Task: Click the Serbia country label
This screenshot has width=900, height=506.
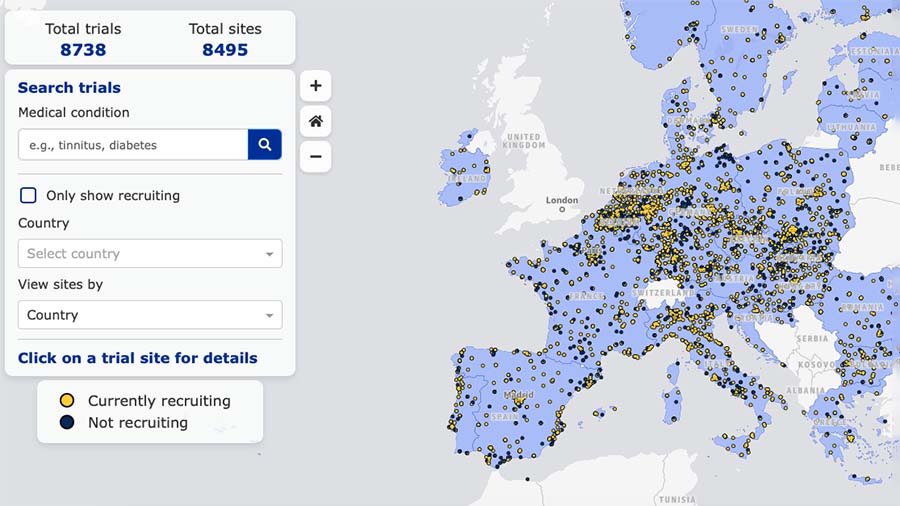Action: pyautogui.click(x=812, y=339)
